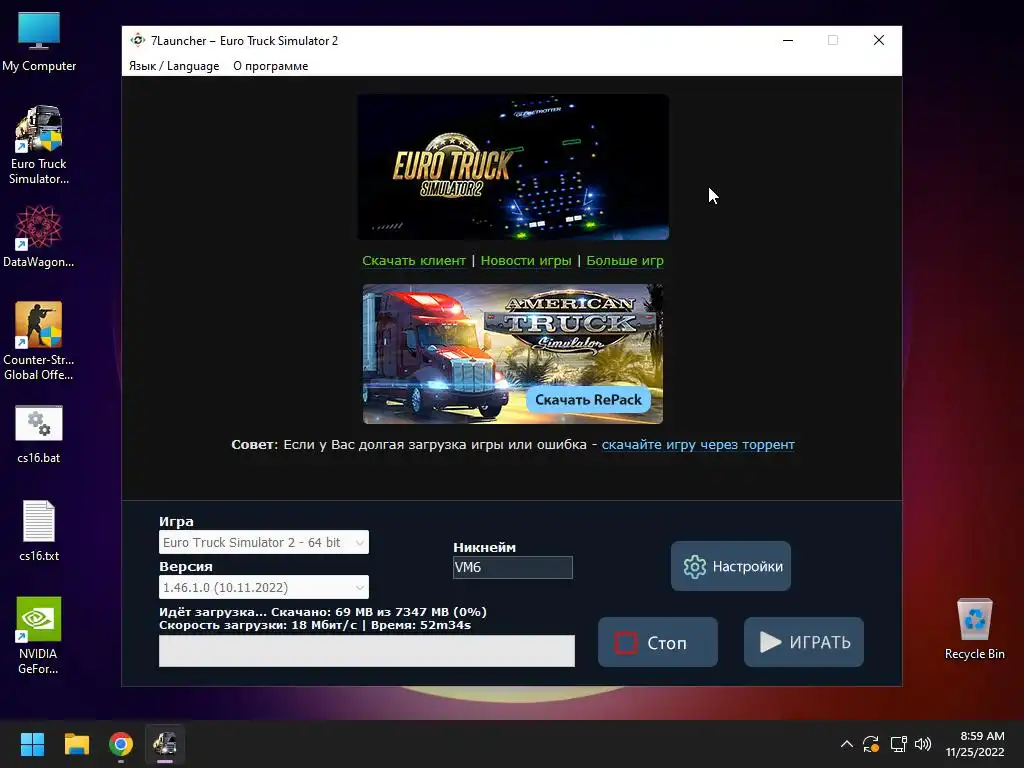Open the Новости игры link
Screen dimensions: 1024x768
526,261
